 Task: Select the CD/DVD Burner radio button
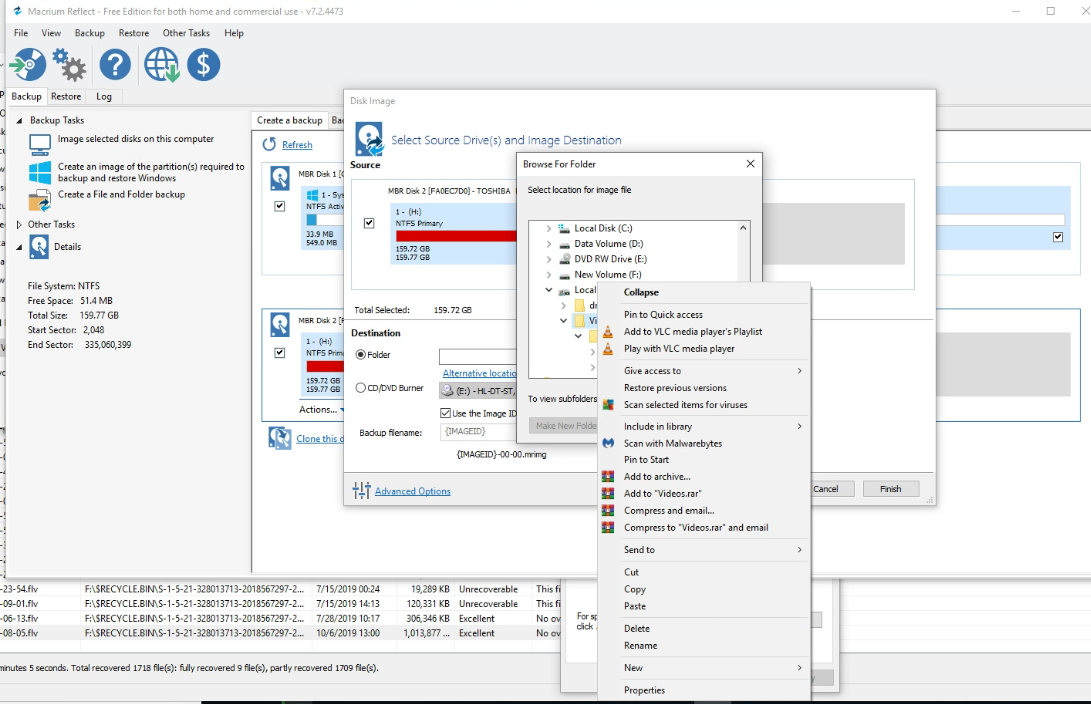[360, 387]
